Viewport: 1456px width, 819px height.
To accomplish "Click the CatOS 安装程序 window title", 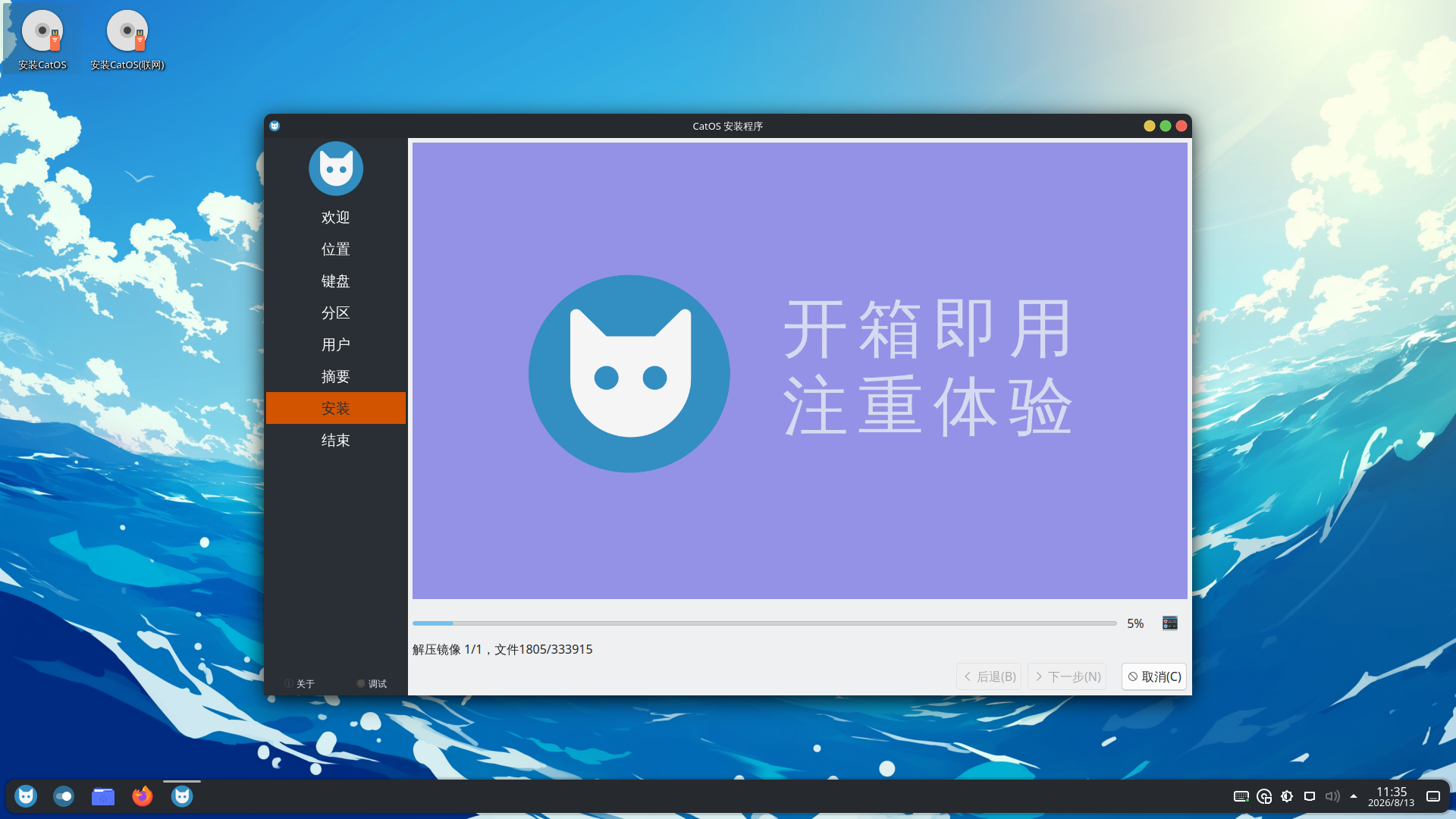I will click(x=728, y=126).
